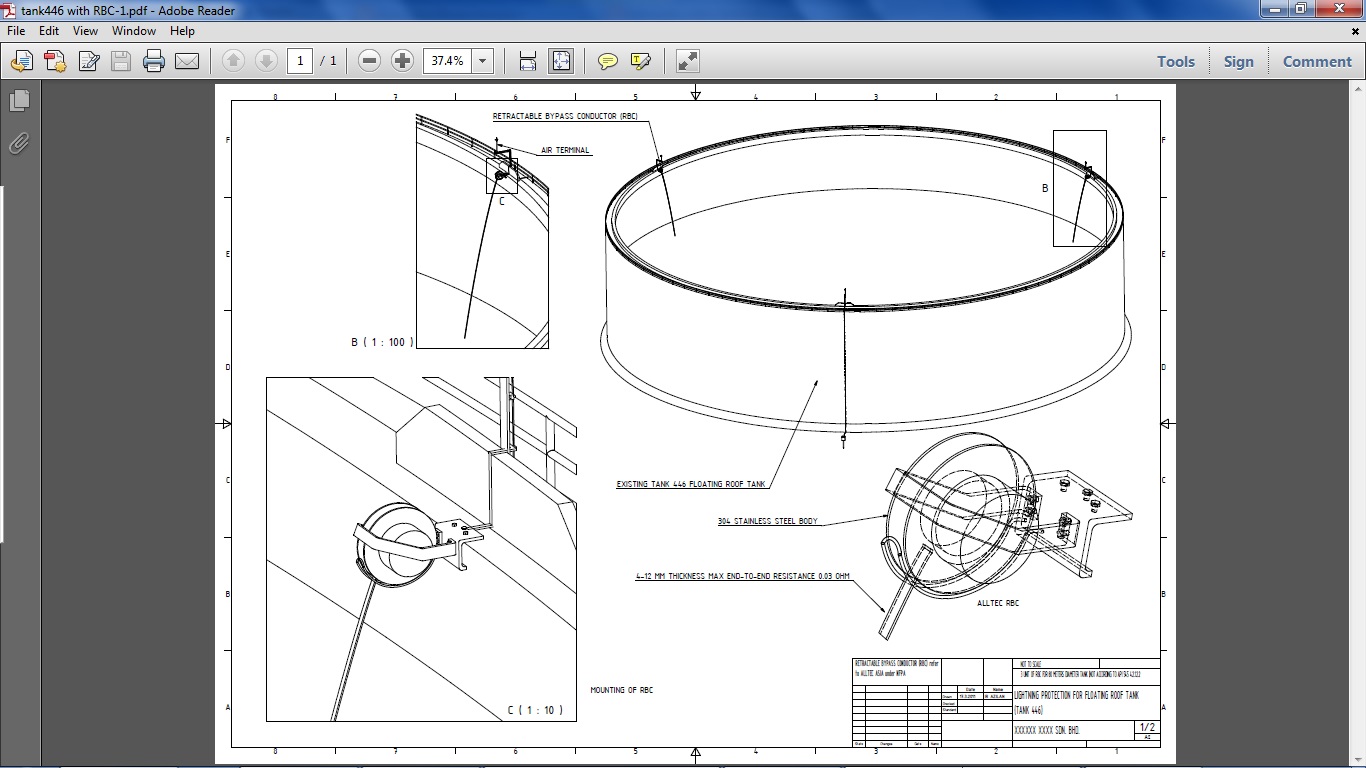Zoom in with the plus button
Viewport: 1366px width, 768px height.
tap(401, 60)
